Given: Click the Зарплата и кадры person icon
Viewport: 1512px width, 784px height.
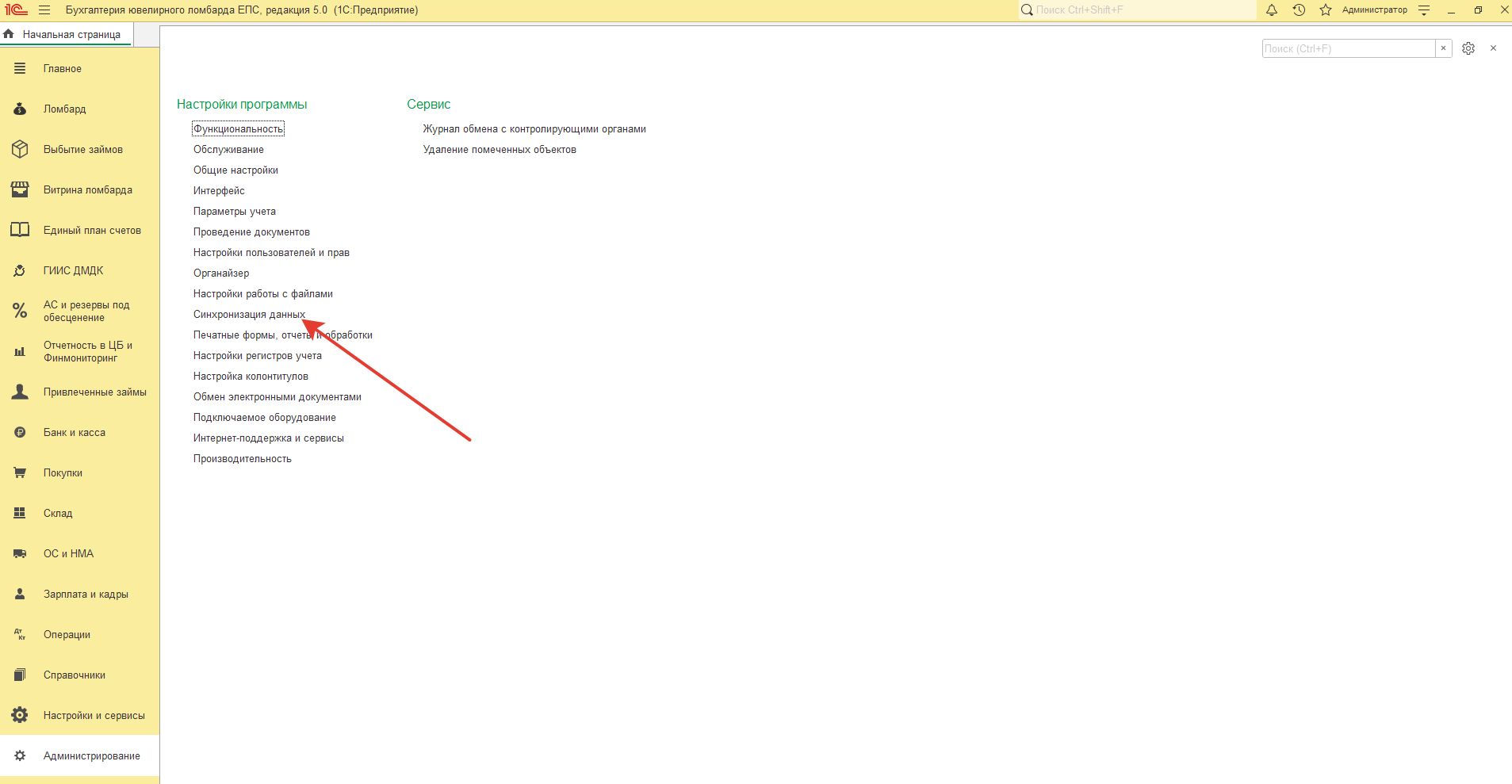Looking at the screenshot, I should point(20,595).
